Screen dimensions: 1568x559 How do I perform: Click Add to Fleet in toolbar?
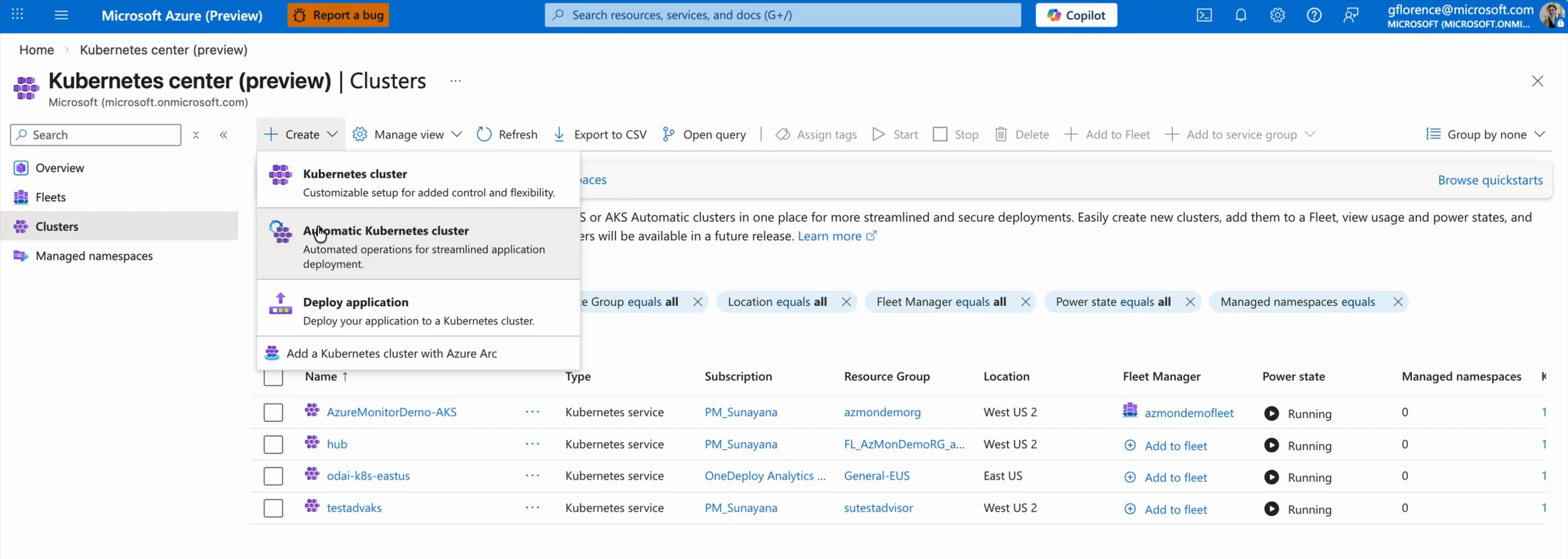(1107, 134)
